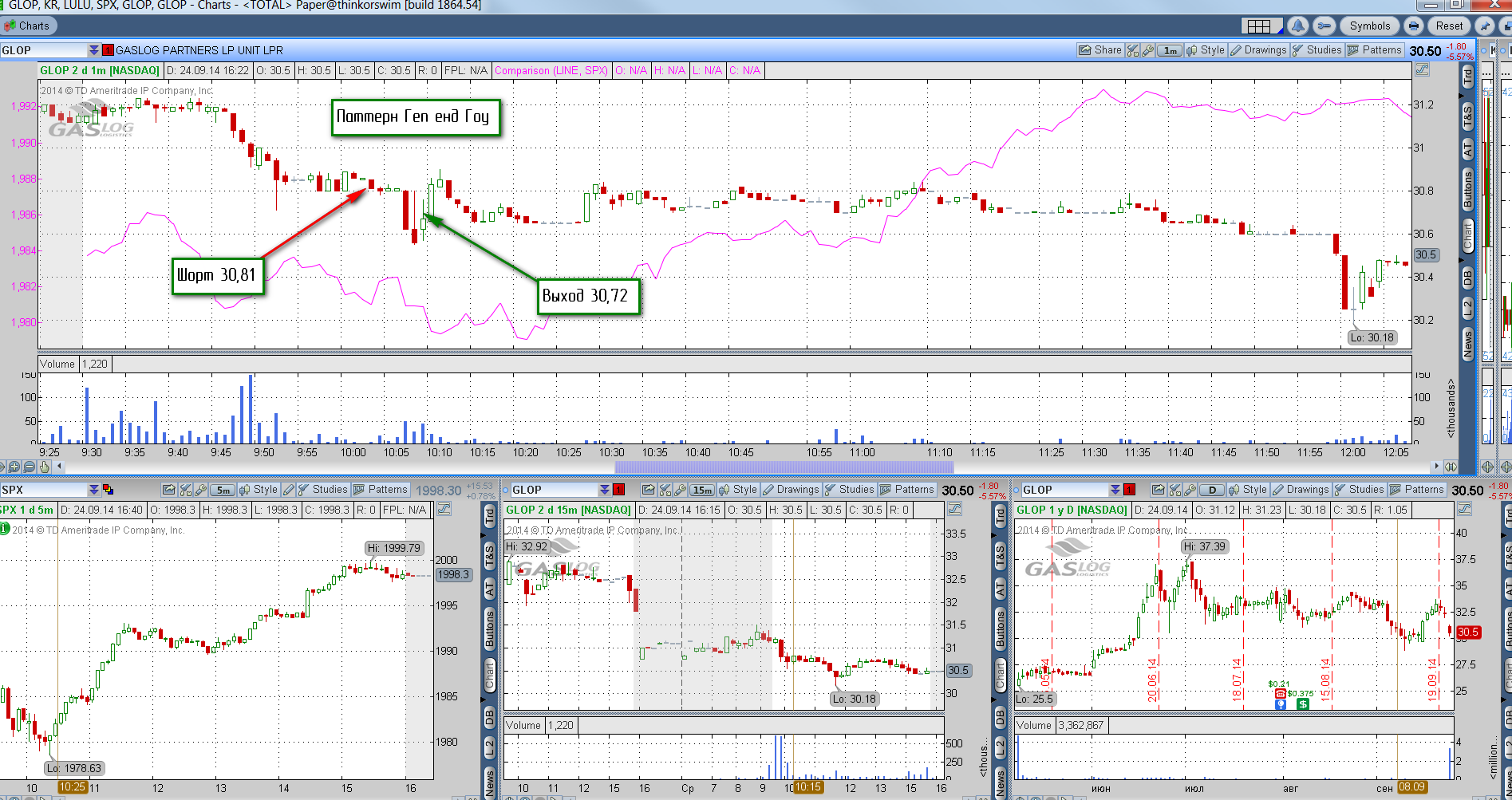
Task: Open Trd side tab in main chart
Action: tap(1468, 77)
